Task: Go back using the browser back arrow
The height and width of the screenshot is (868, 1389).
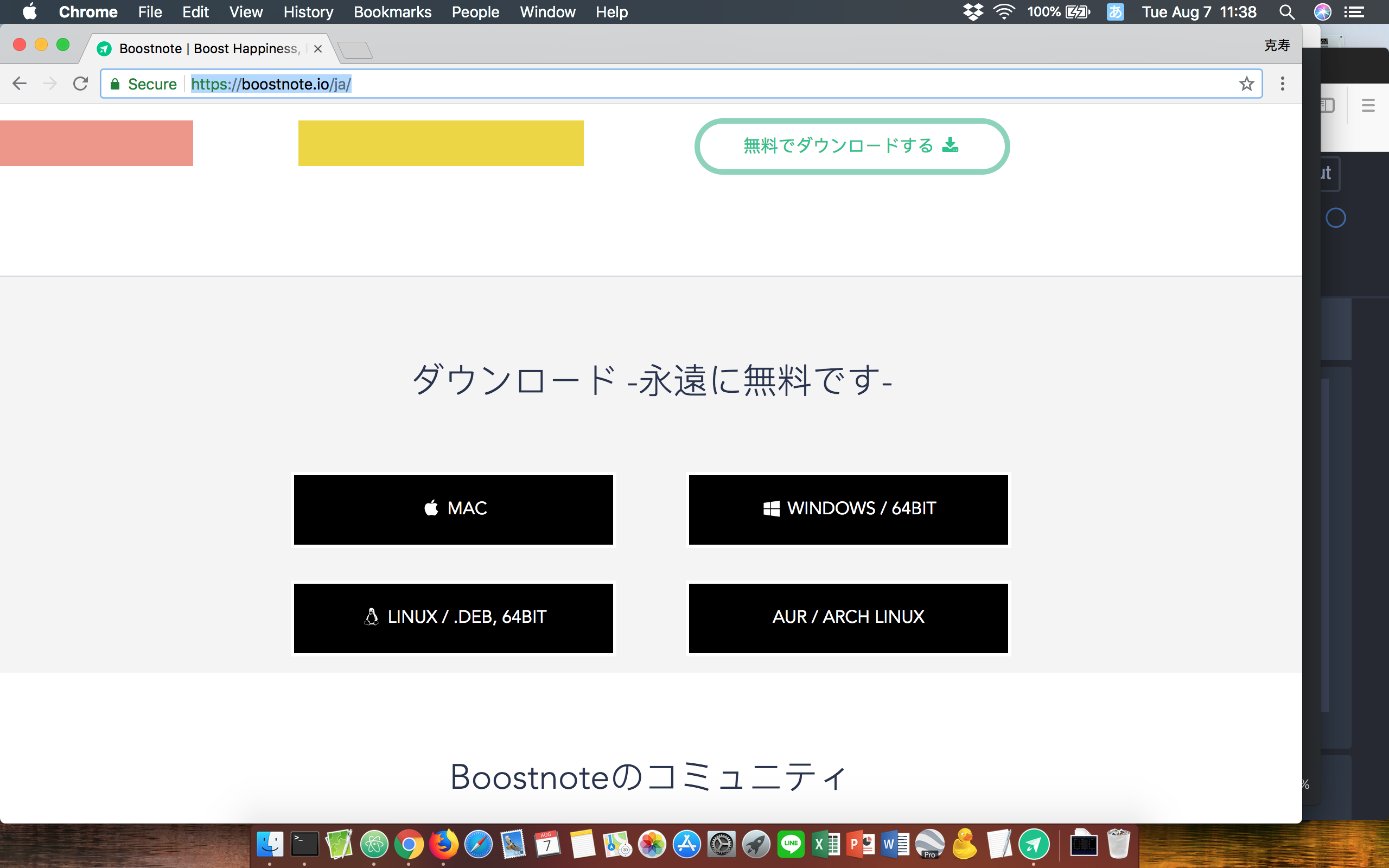Action: [x=20, y=84]
